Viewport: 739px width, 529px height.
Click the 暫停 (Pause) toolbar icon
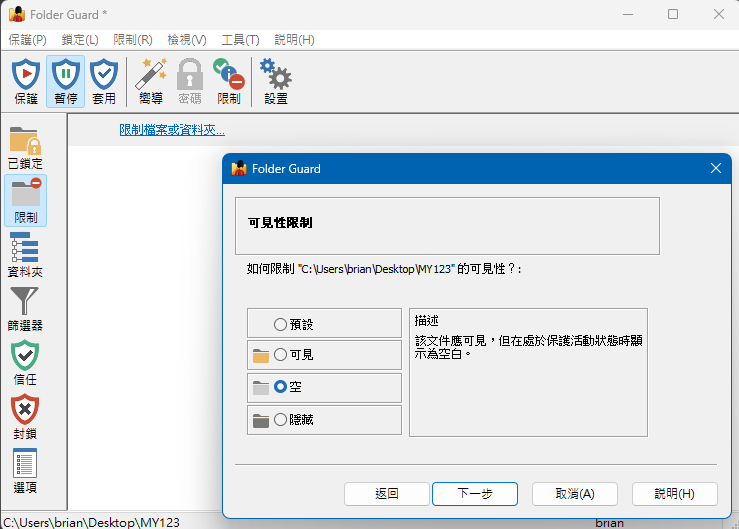(65, 80)
